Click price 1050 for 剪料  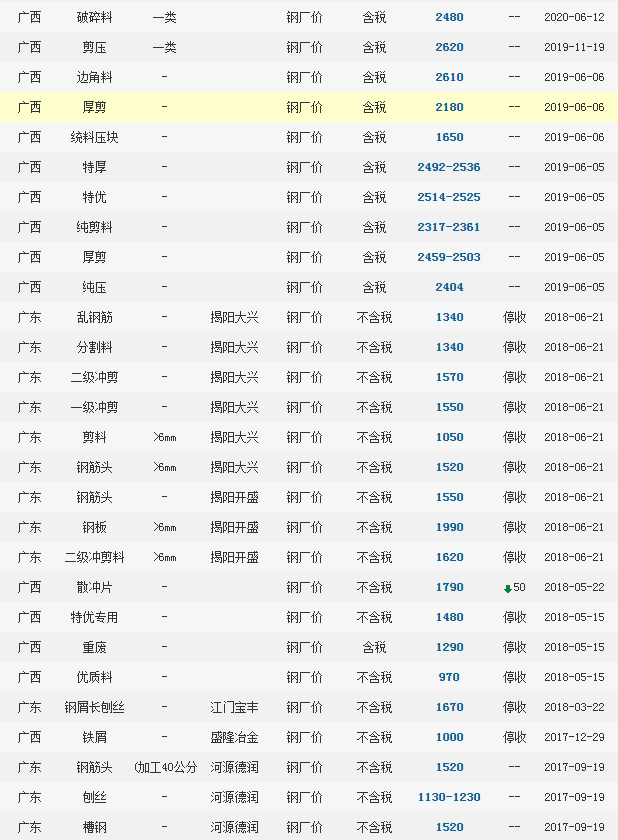coord(449,437)
